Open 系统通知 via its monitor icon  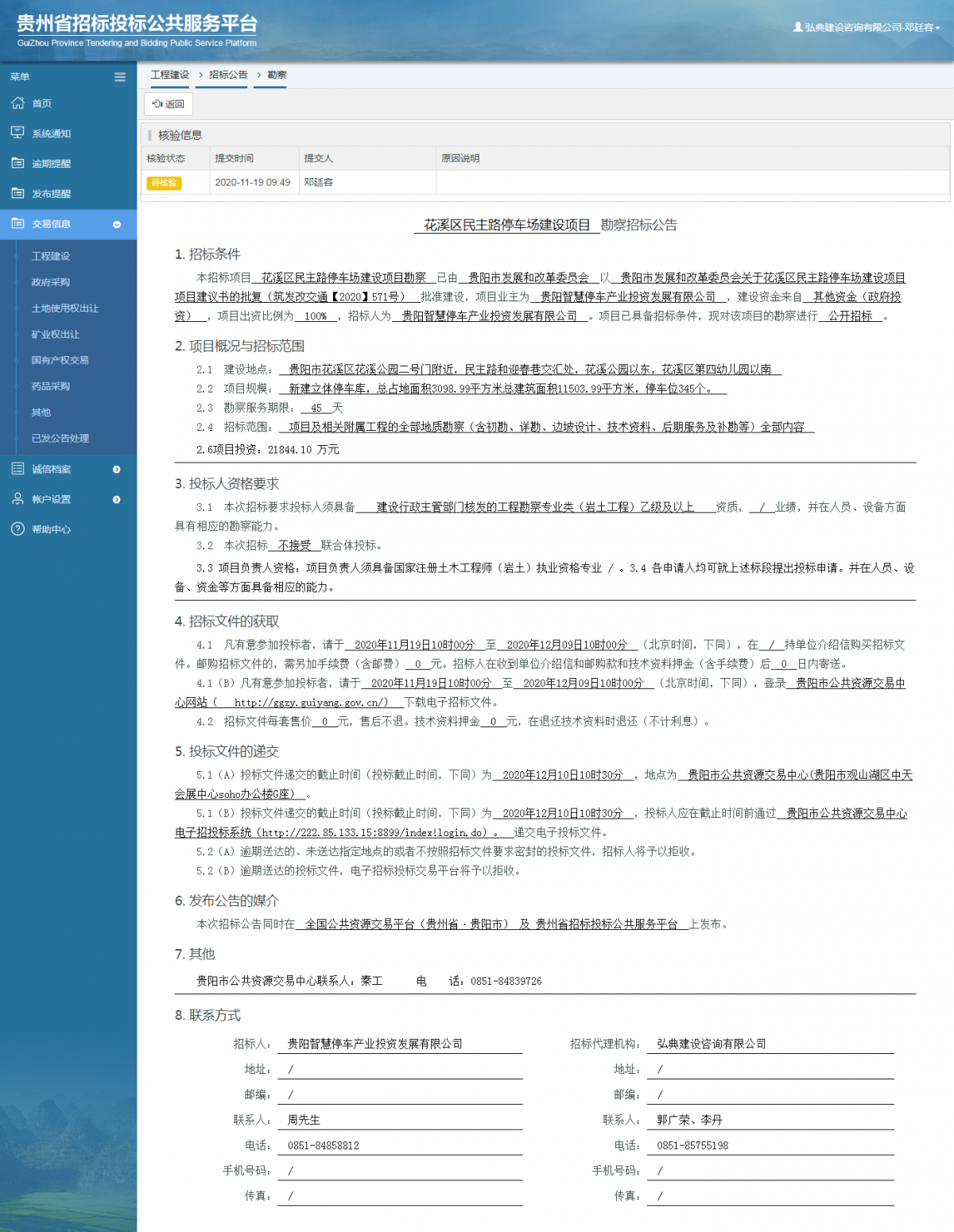click(17, 133)
